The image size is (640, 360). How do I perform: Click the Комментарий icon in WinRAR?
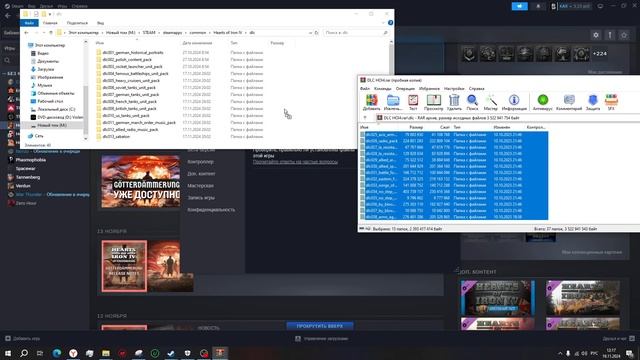[x=569, y=102]
